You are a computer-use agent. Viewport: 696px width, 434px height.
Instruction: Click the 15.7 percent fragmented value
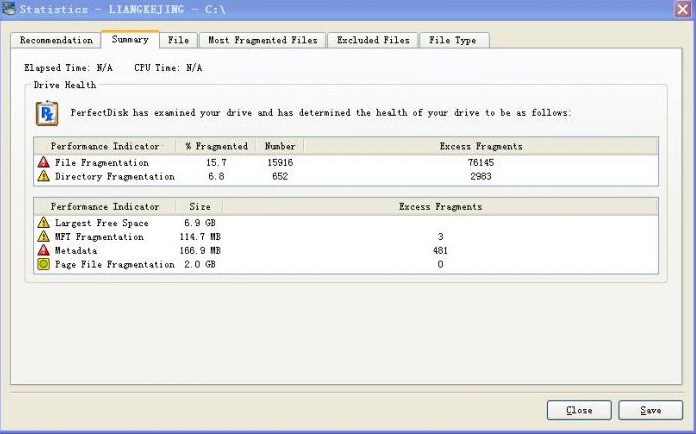(216, 162)
